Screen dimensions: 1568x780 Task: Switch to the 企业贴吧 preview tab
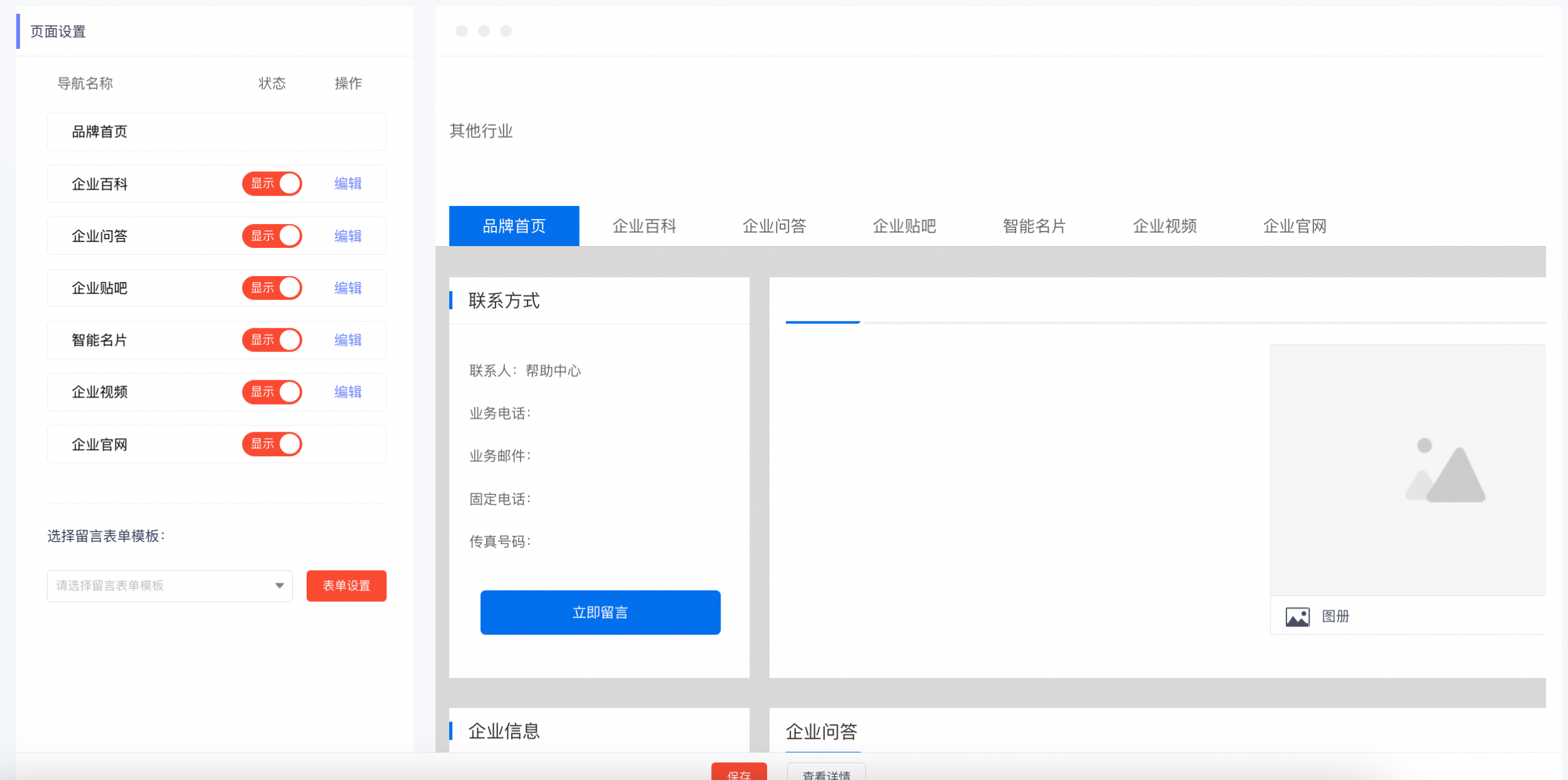904,226
